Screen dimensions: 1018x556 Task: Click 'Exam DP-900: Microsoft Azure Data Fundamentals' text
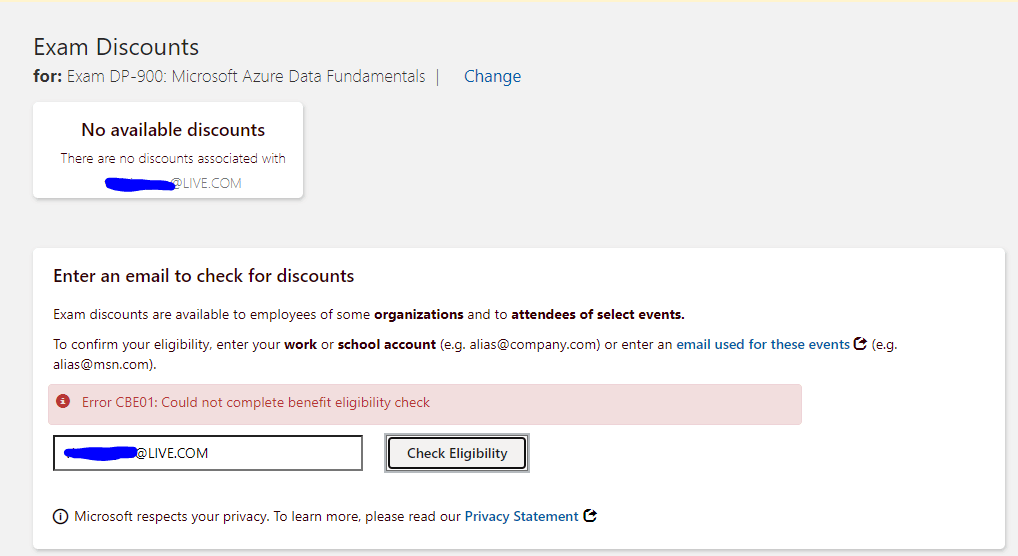pyautogui.click(x=246, y=77)
